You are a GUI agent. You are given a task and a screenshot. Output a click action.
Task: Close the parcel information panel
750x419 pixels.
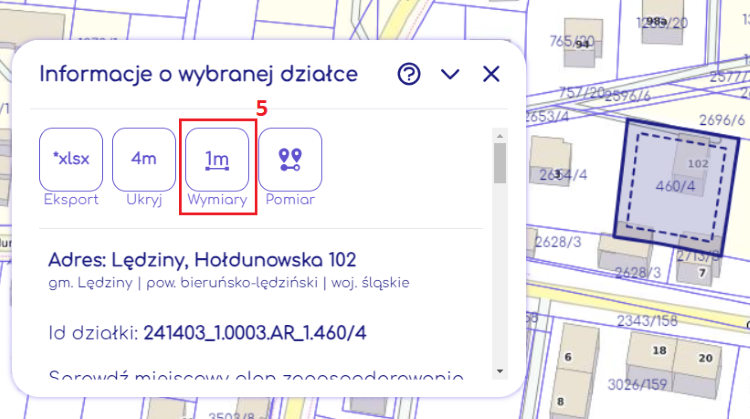[491, 74]
